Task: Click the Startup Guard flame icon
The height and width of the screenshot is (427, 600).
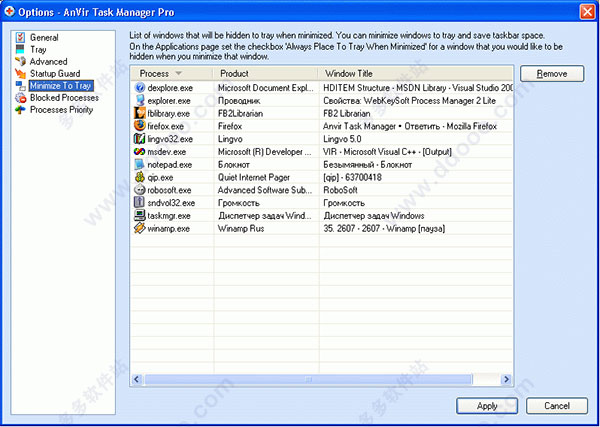Action: click(x=21, y=73)
